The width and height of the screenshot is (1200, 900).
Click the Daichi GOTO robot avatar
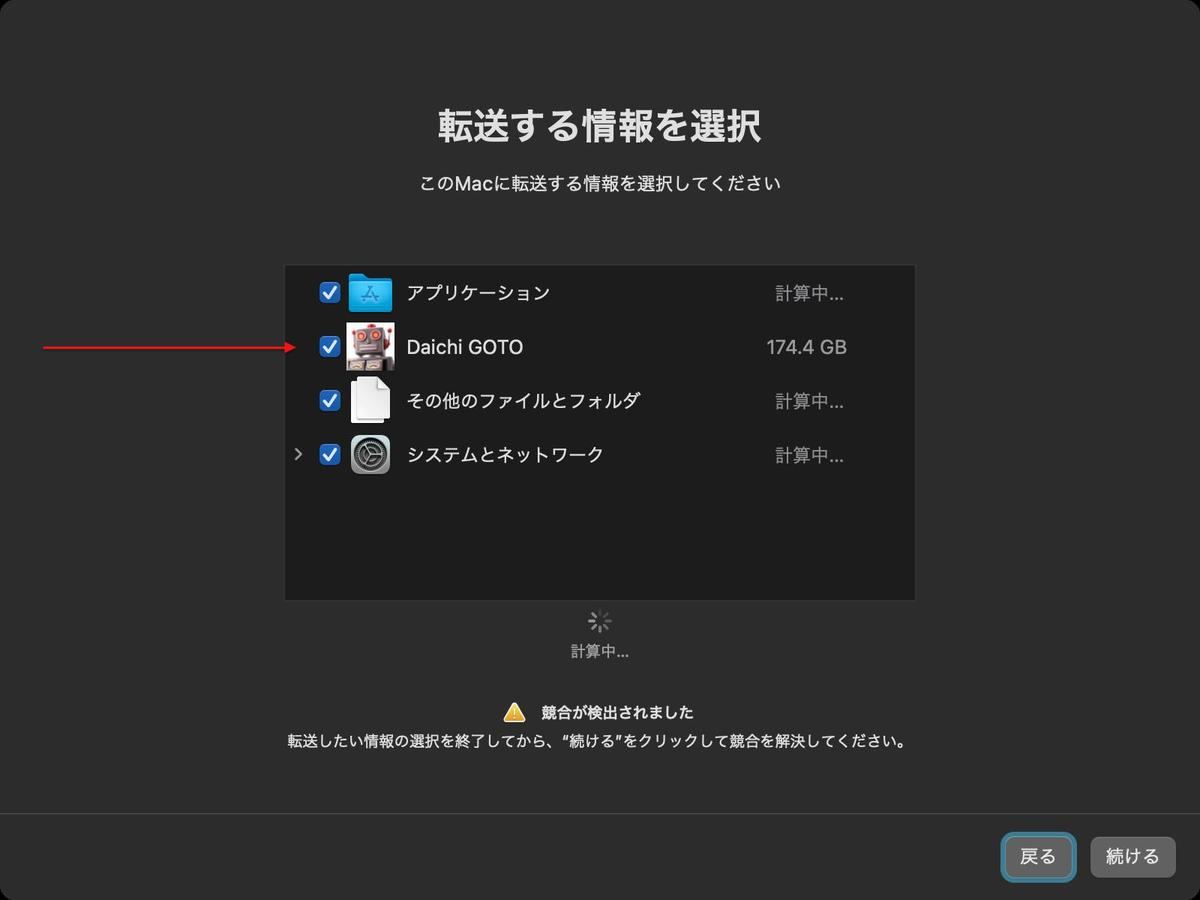pyautogui.click(x=370, y=347)
